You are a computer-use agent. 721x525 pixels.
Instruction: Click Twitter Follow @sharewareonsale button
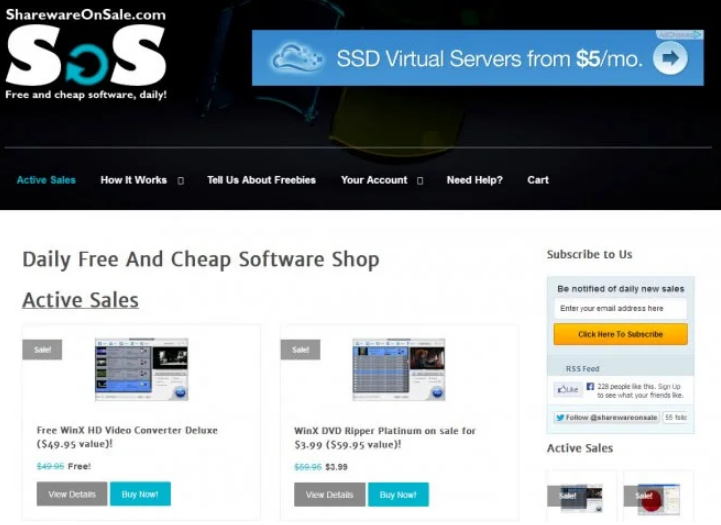[x=607, y=417]
